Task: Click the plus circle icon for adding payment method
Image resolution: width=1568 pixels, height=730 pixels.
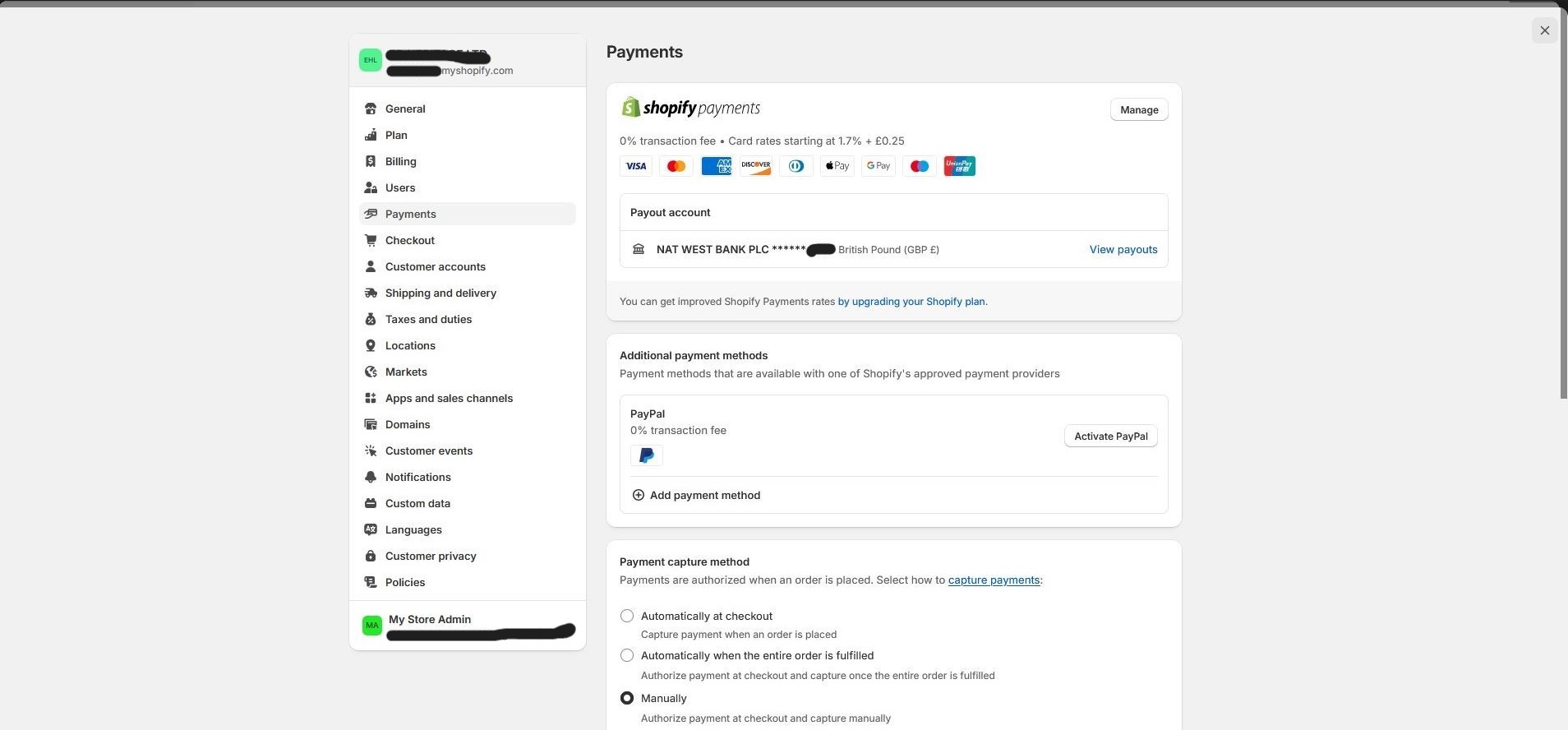Action: (x=639, y=495)
